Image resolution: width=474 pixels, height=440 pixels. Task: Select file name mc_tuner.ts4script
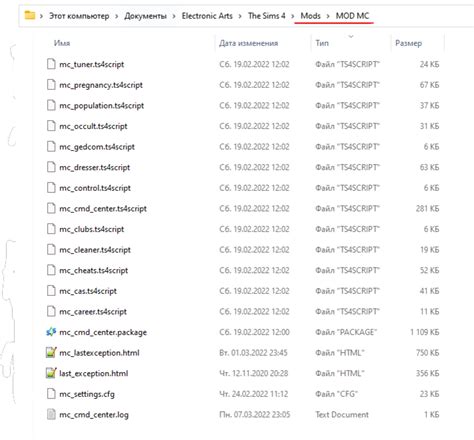(x=92, y=64)
